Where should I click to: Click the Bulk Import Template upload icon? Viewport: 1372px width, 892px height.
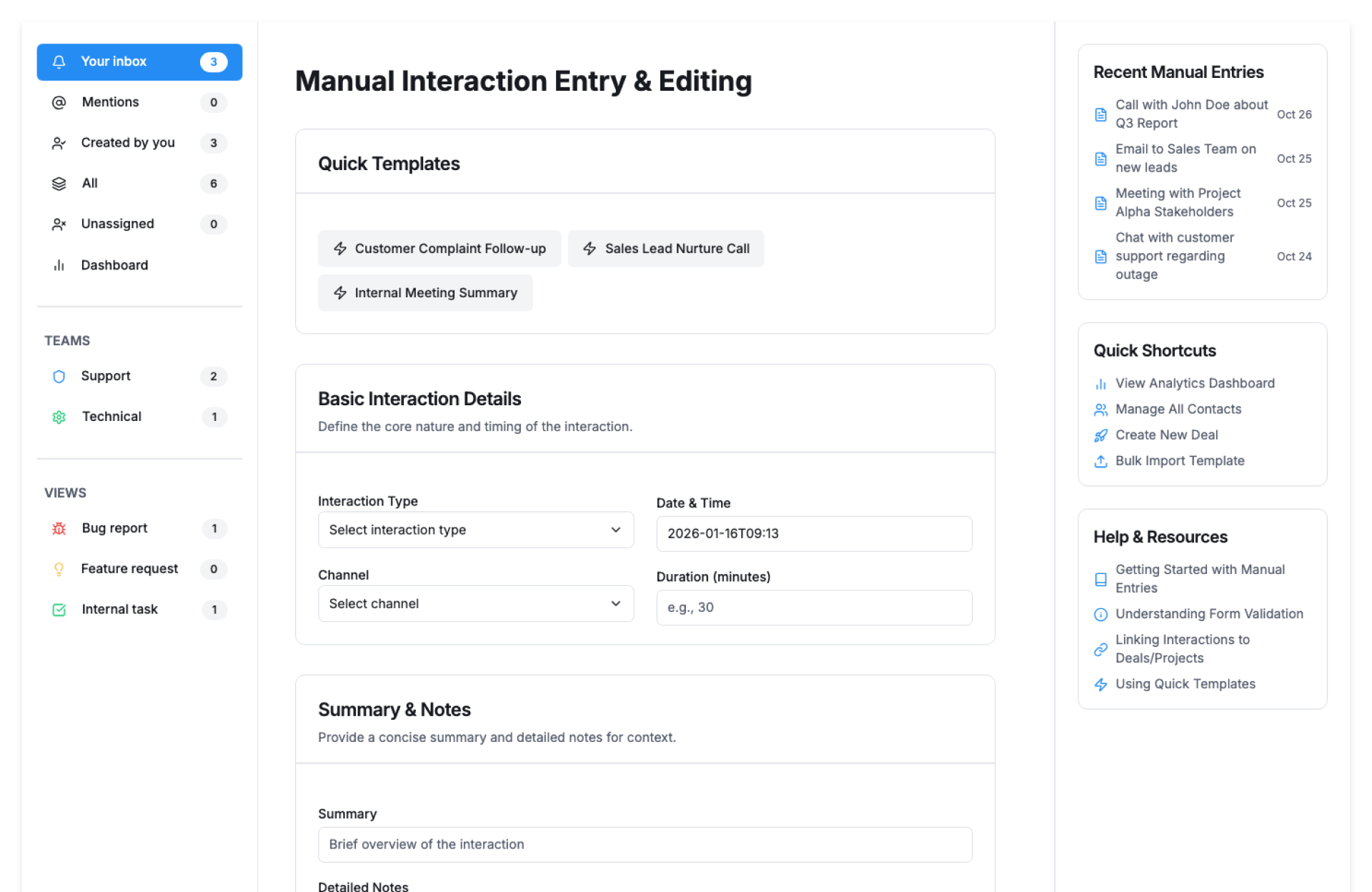point(1100,461)
